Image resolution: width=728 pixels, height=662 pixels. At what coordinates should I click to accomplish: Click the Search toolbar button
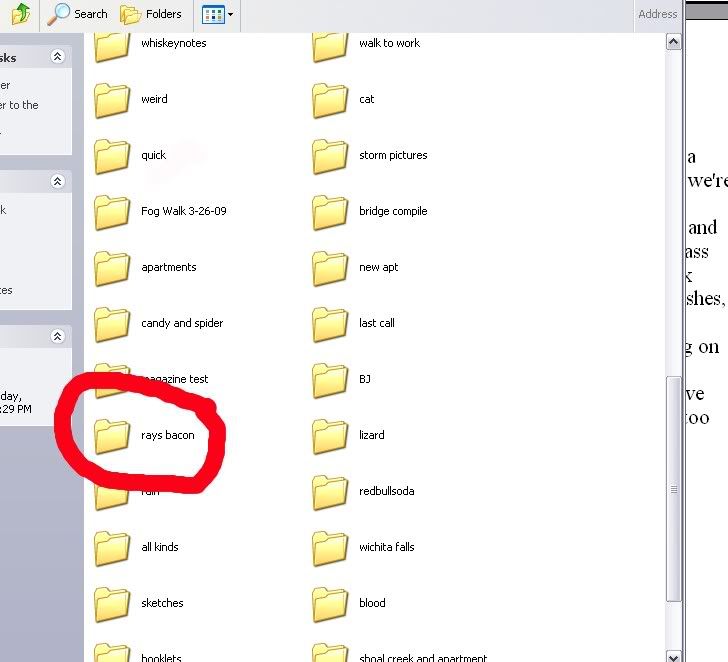pos(78,14)
